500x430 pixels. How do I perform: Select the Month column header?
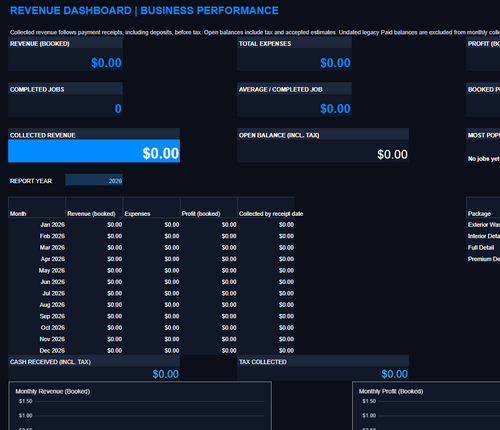point(37,207)
